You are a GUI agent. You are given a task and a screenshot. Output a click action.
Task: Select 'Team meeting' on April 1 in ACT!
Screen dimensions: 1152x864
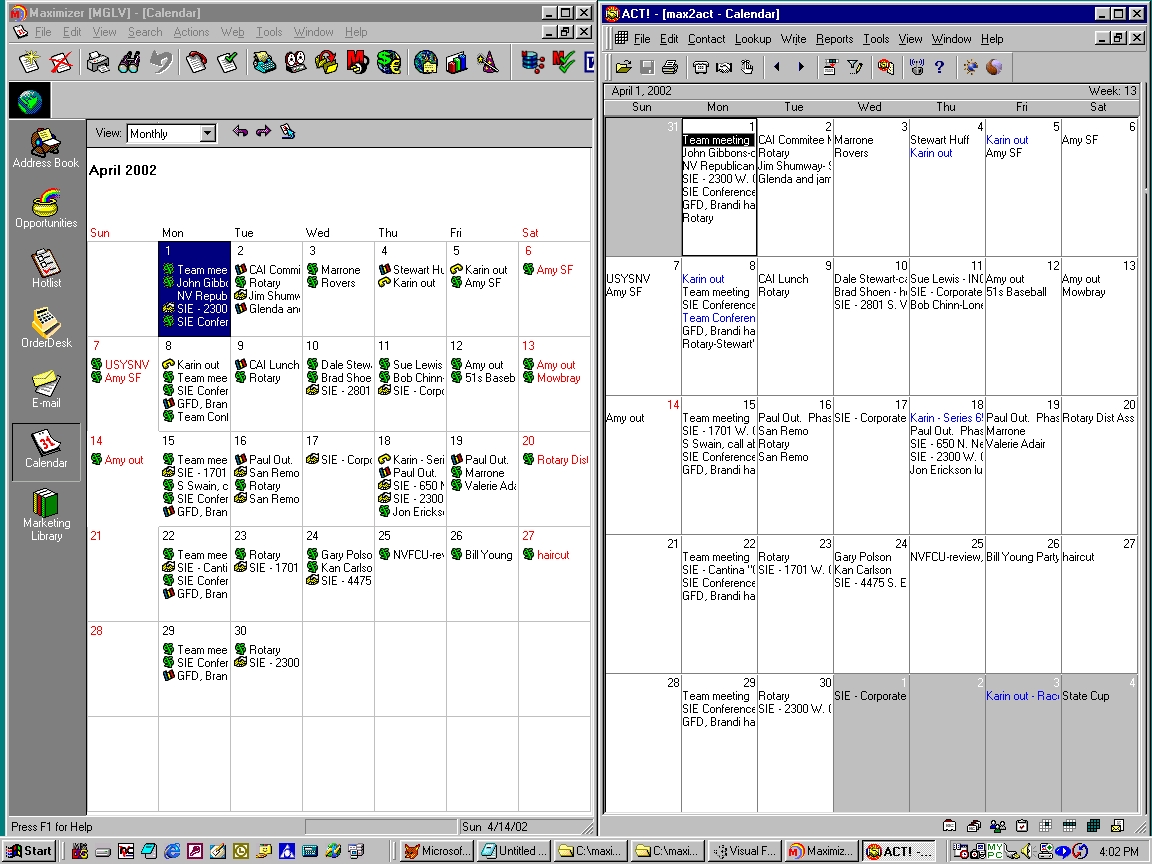coord(716,140)
